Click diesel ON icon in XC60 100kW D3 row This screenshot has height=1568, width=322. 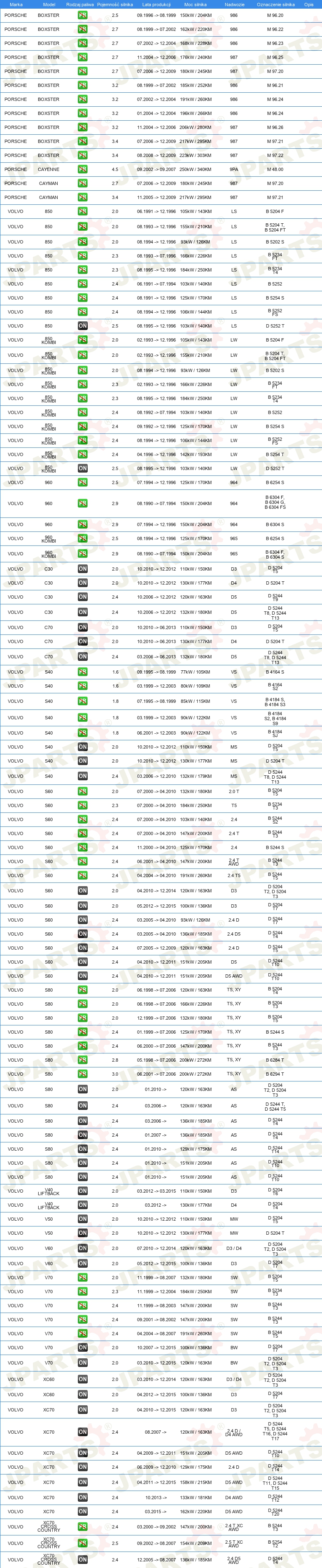pyautogui.click(x=82, y=1395)
